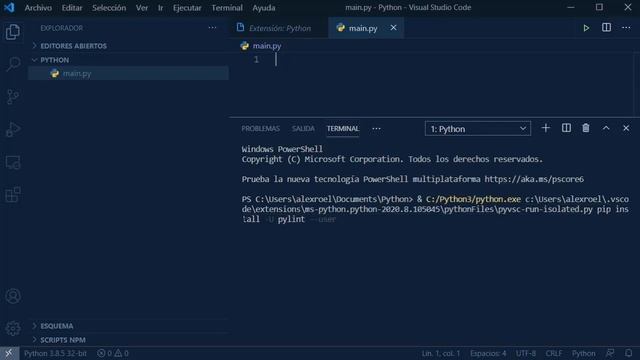Image resolution: width=640 pixels, height=360 pixels.
Task: Change file encoding UTF-8
Action: (x=526, y=353)
